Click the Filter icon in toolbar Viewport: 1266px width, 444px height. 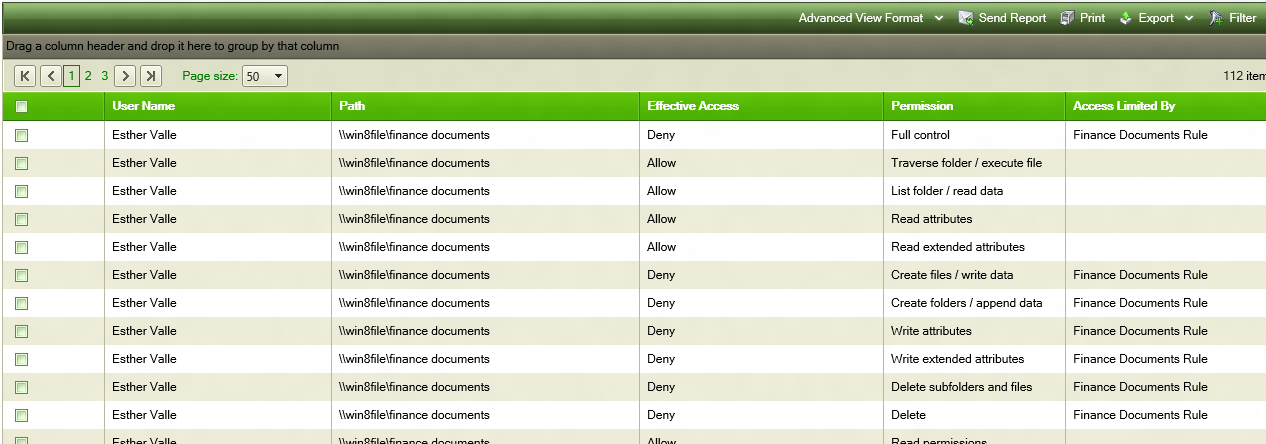(x=1216, y=18)
